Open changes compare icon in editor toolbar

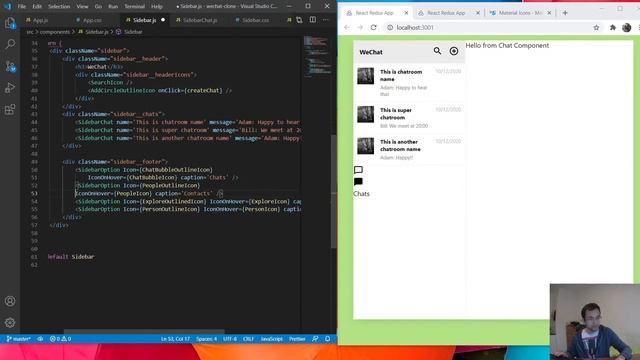299,20
